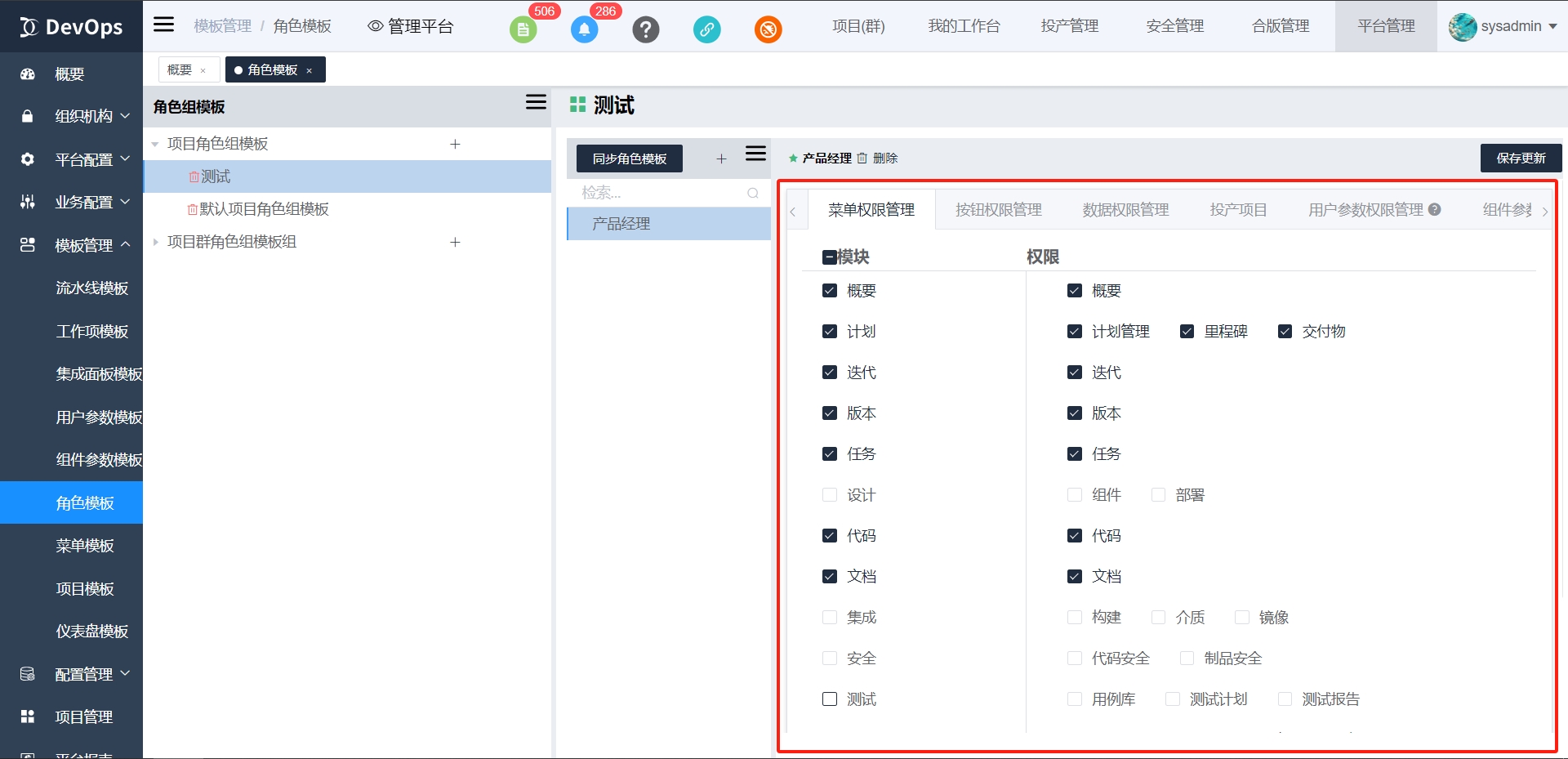This screenshot has height=759, width=1568.
Task: Click the 检索 search input field
Action: (661, 193)
